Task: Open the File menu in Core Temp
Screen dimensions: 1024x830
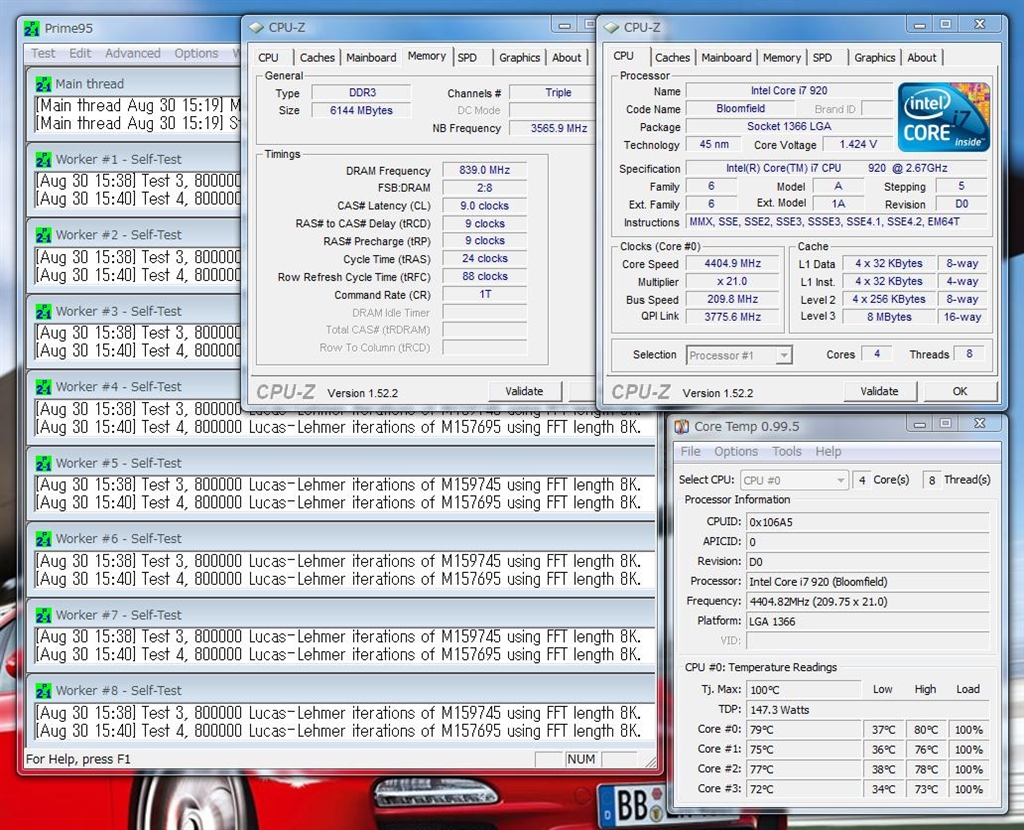Action: point(690,452)
